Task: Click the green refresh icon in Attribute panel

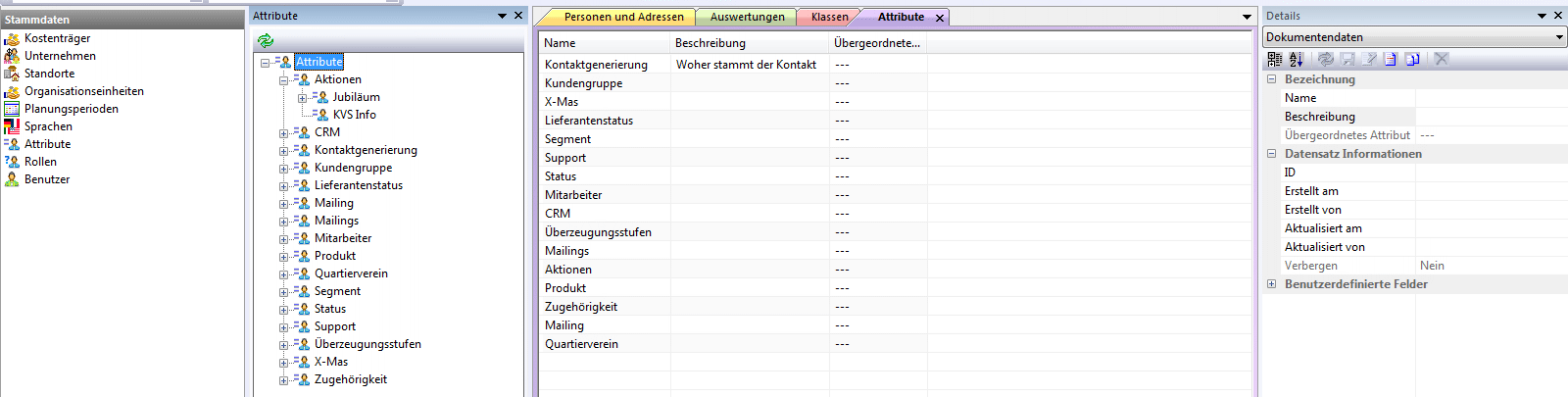Action: coord(265,40)
